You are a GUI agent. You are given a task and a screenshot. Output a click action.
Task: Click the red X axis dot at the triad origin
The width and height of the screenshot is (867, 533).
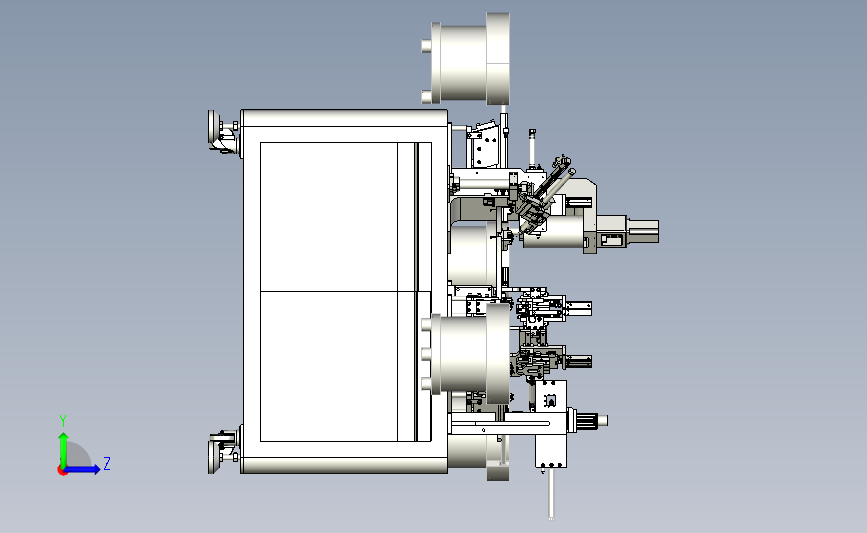coord(62,471)
